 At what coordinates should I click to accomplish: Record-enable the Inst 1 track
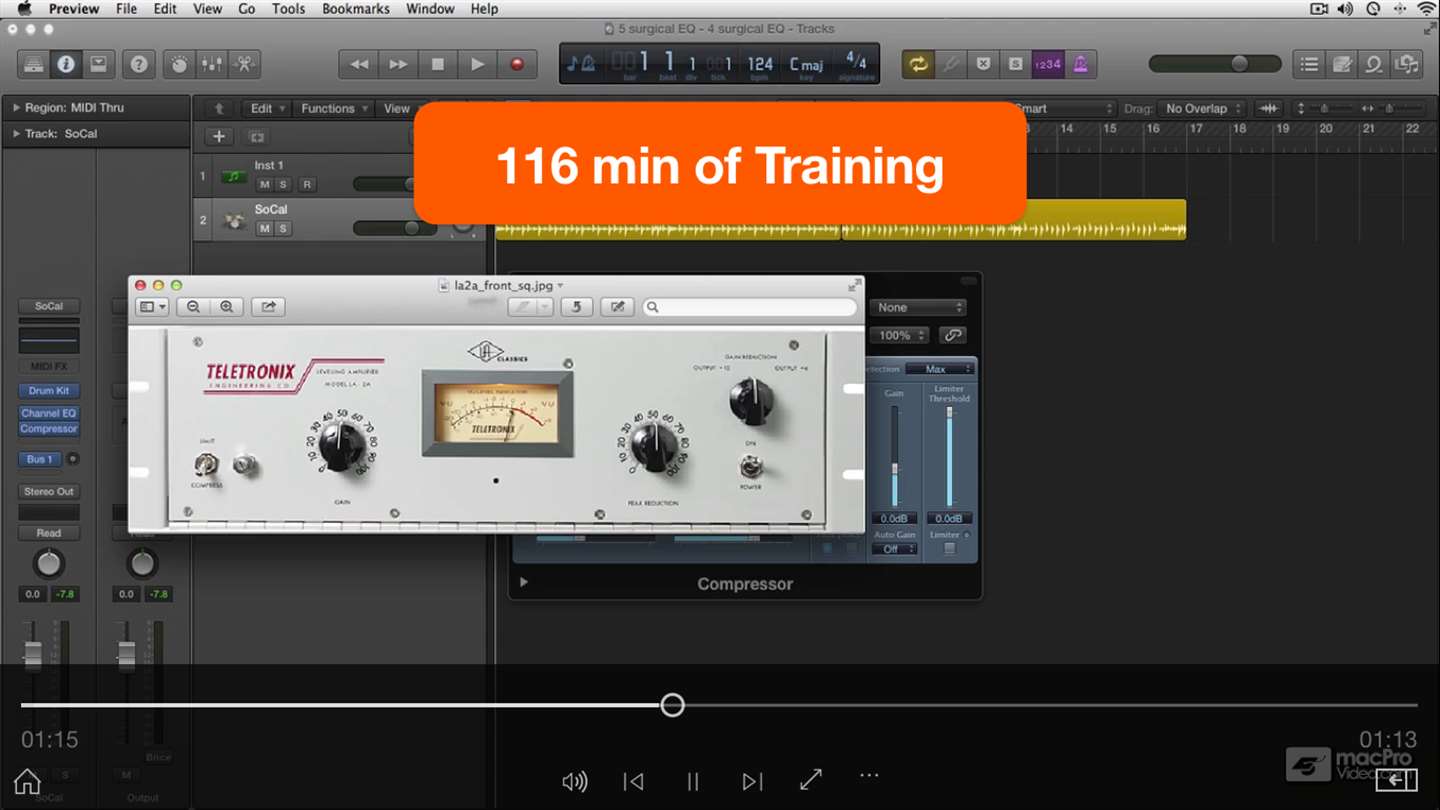[307, 185]
